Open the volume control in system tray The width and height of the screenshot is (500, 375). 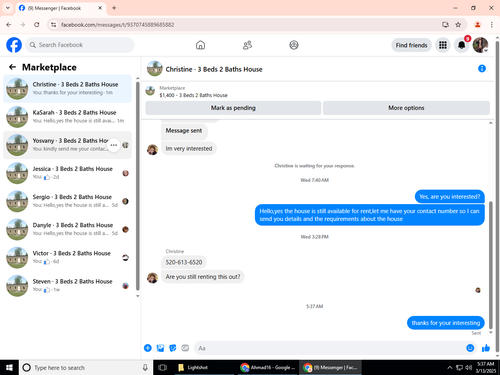coord(468,367)
